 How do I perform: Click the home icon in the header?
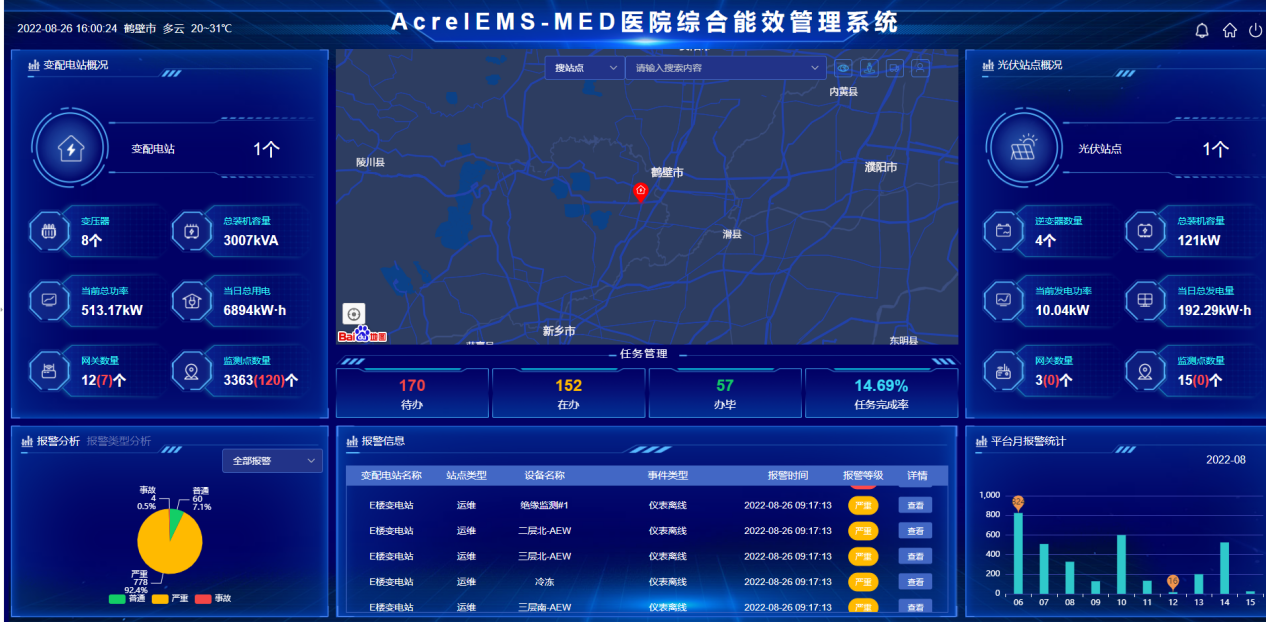click(1228, 30)
